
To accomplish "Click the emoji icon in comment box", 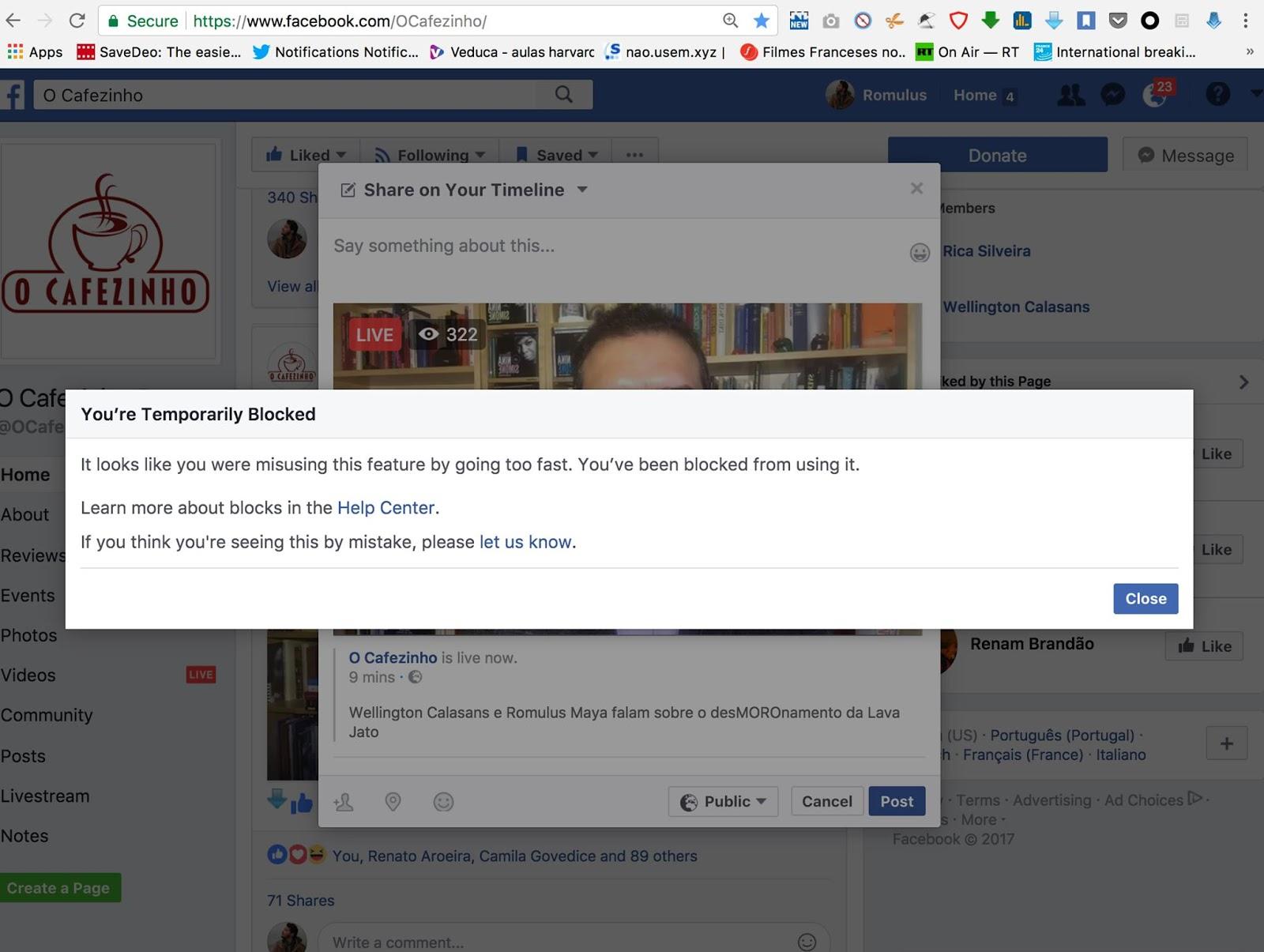I will [x=807, y=942].
